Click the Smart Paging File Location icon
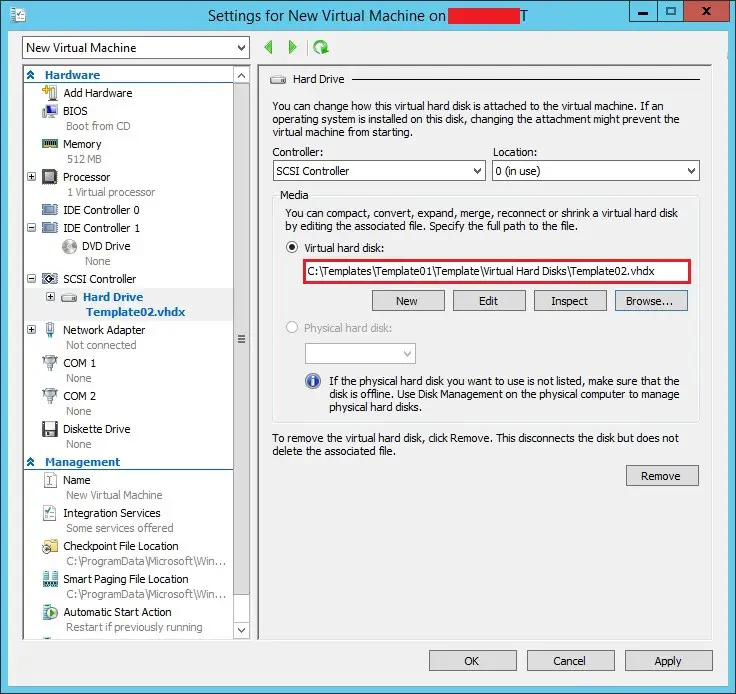The width and height of the screenshot is (736, 694). click(50, 579)
